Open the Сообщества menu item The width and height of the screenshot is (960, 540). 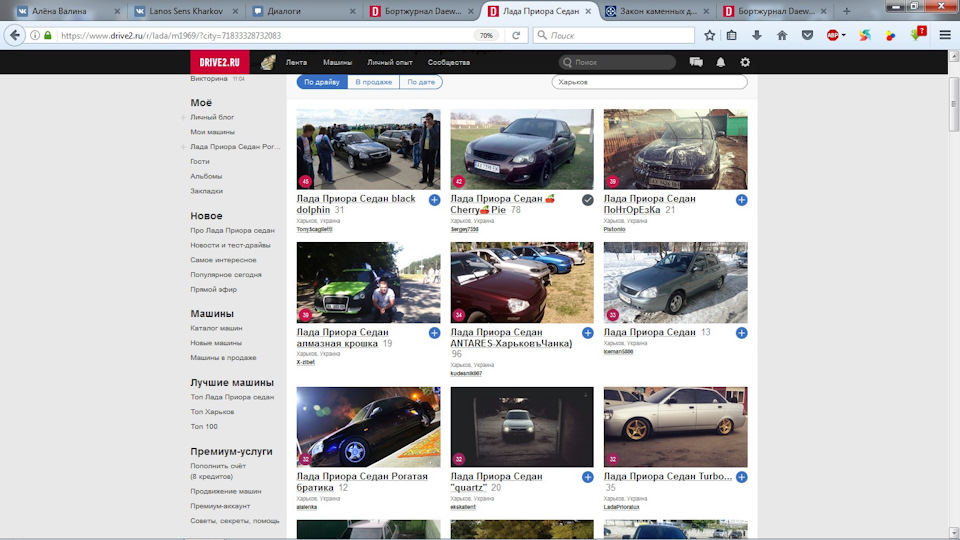tap(449, 62)
